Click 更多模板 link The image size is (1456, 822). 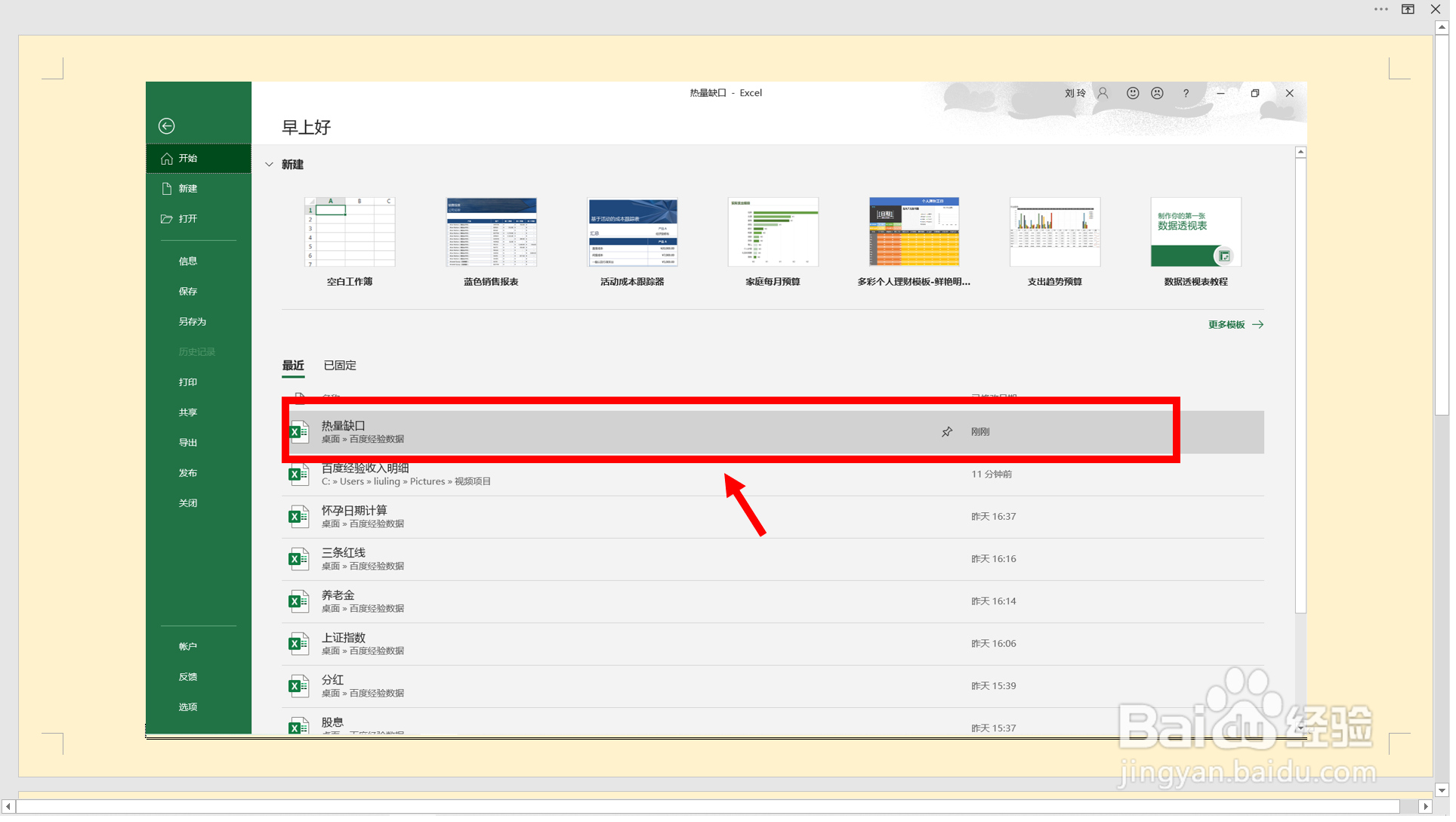[1235, 325]
